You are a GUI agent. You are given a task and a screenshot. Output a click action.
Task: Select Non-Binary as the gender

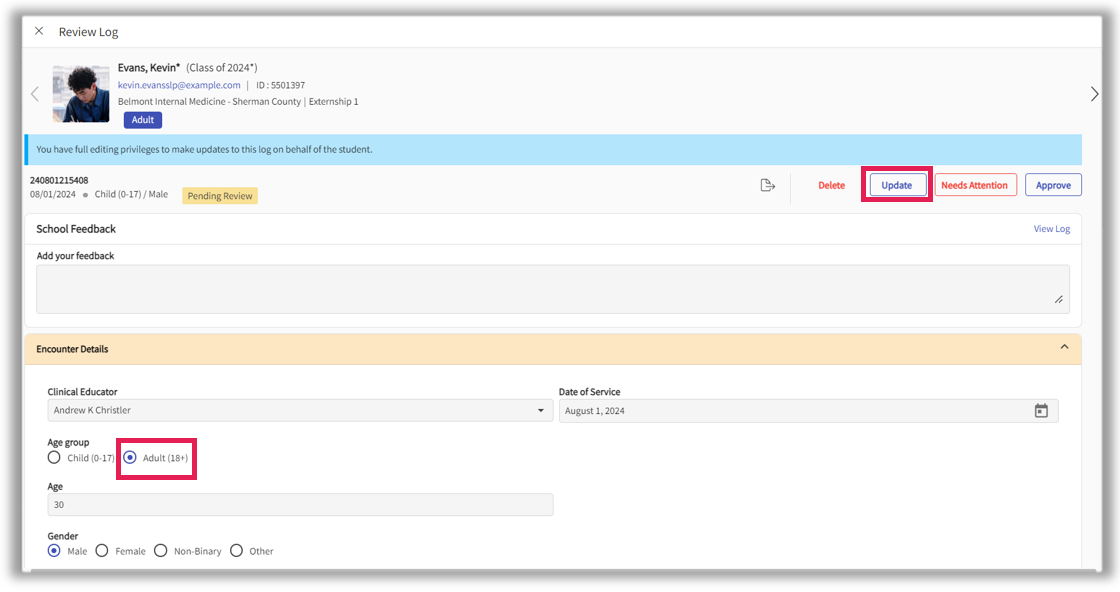[x=160, y=550]
